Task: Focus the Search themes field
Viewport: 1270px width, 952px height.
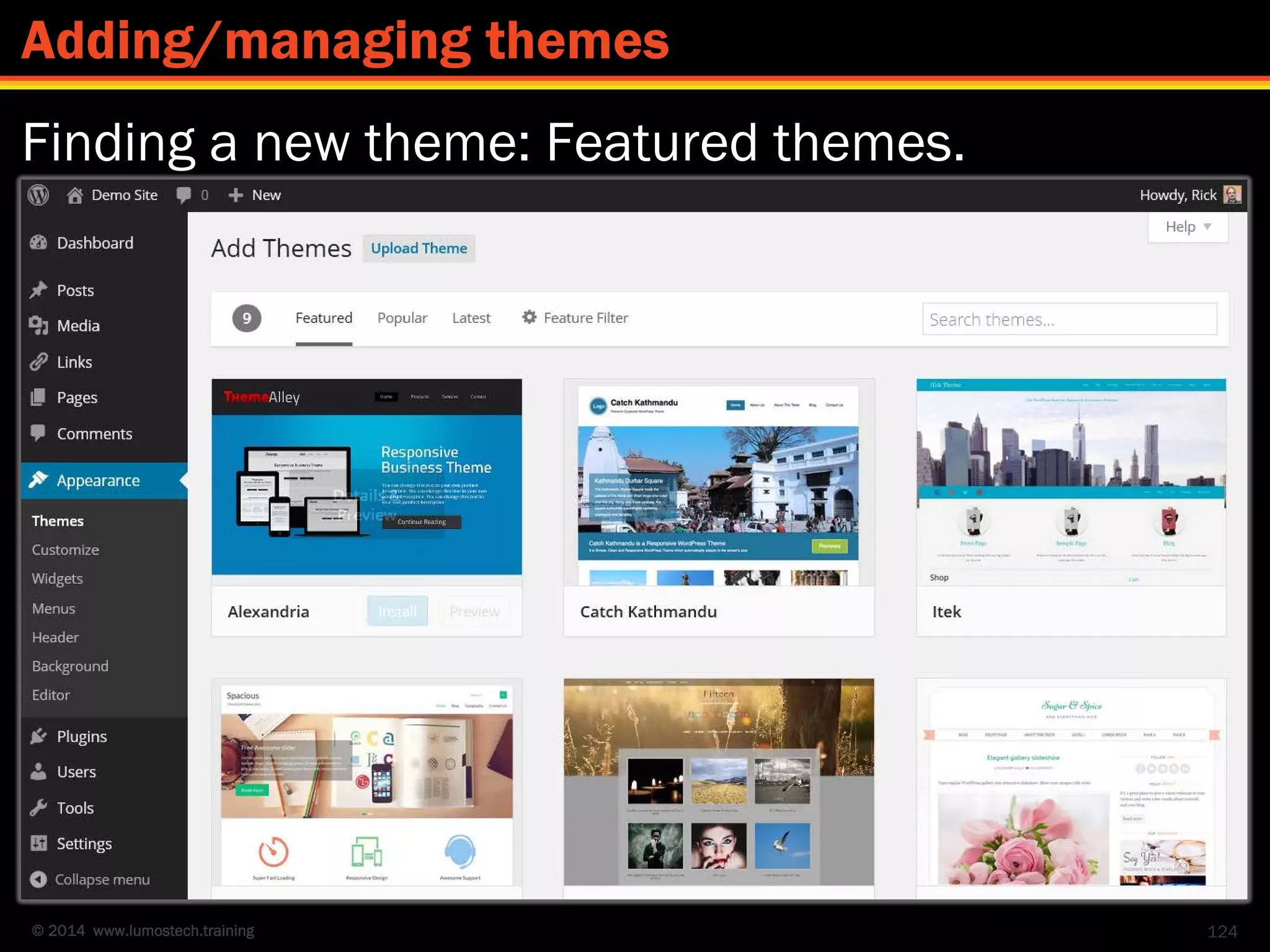Action: [1069, 319]
